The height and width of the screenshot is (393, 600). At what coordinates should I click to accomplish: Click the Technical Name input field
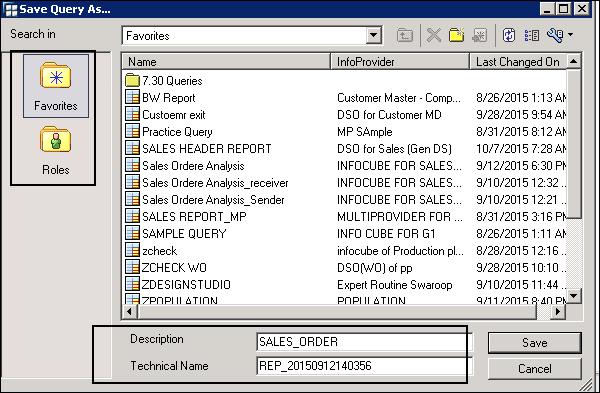pyautogui.click(x=365, y=366)
